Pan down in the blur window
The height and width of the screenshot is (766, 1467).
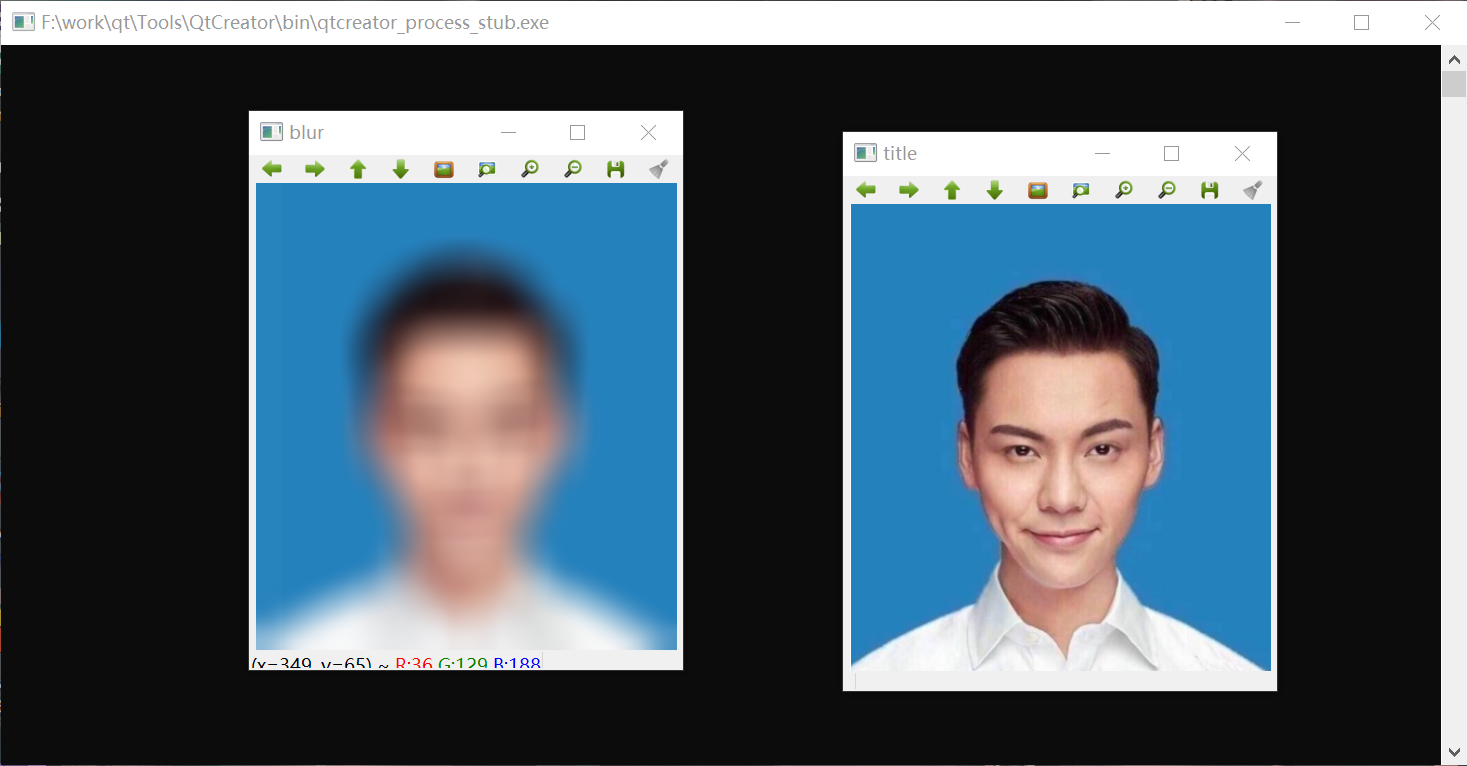[x=401, y=169]
